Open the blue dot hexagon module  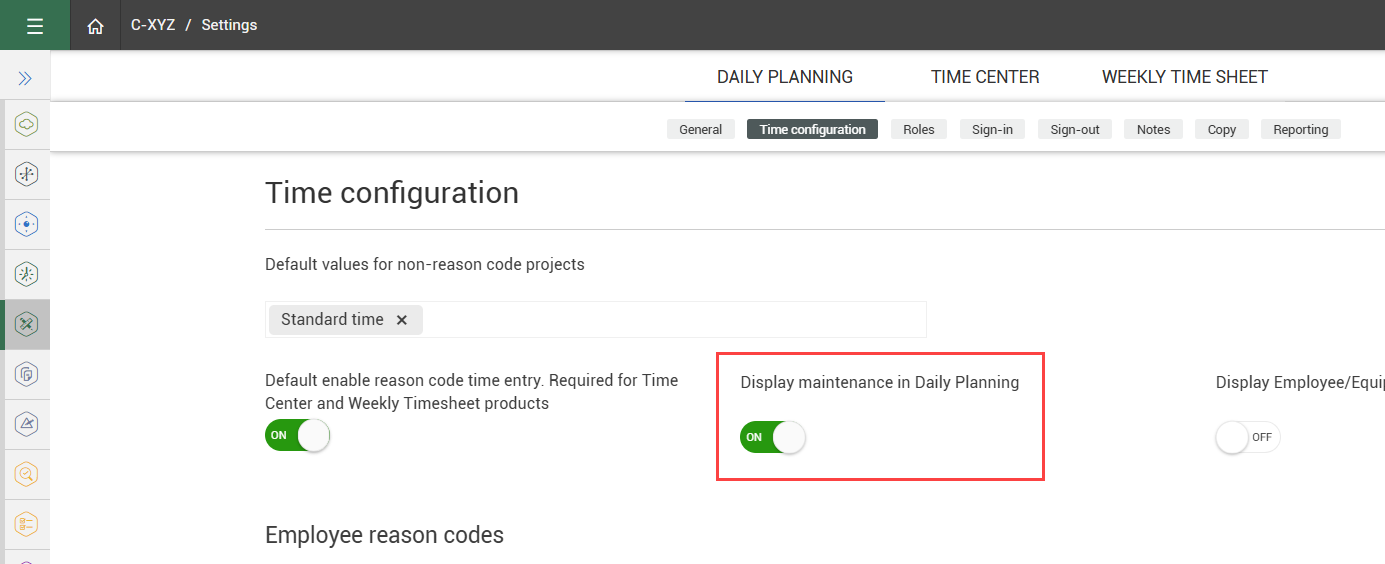coord(27,224)
